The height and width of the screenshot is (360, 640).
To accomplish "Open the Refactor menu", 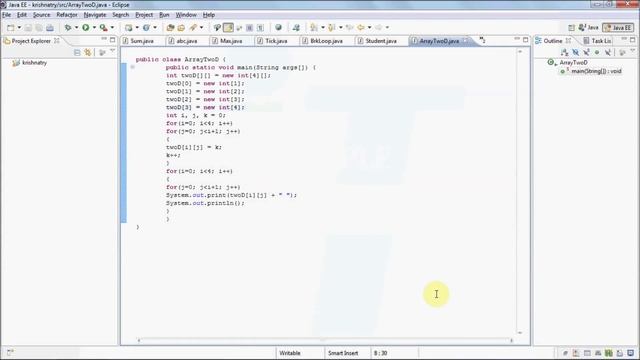I will tap(67, 15).
